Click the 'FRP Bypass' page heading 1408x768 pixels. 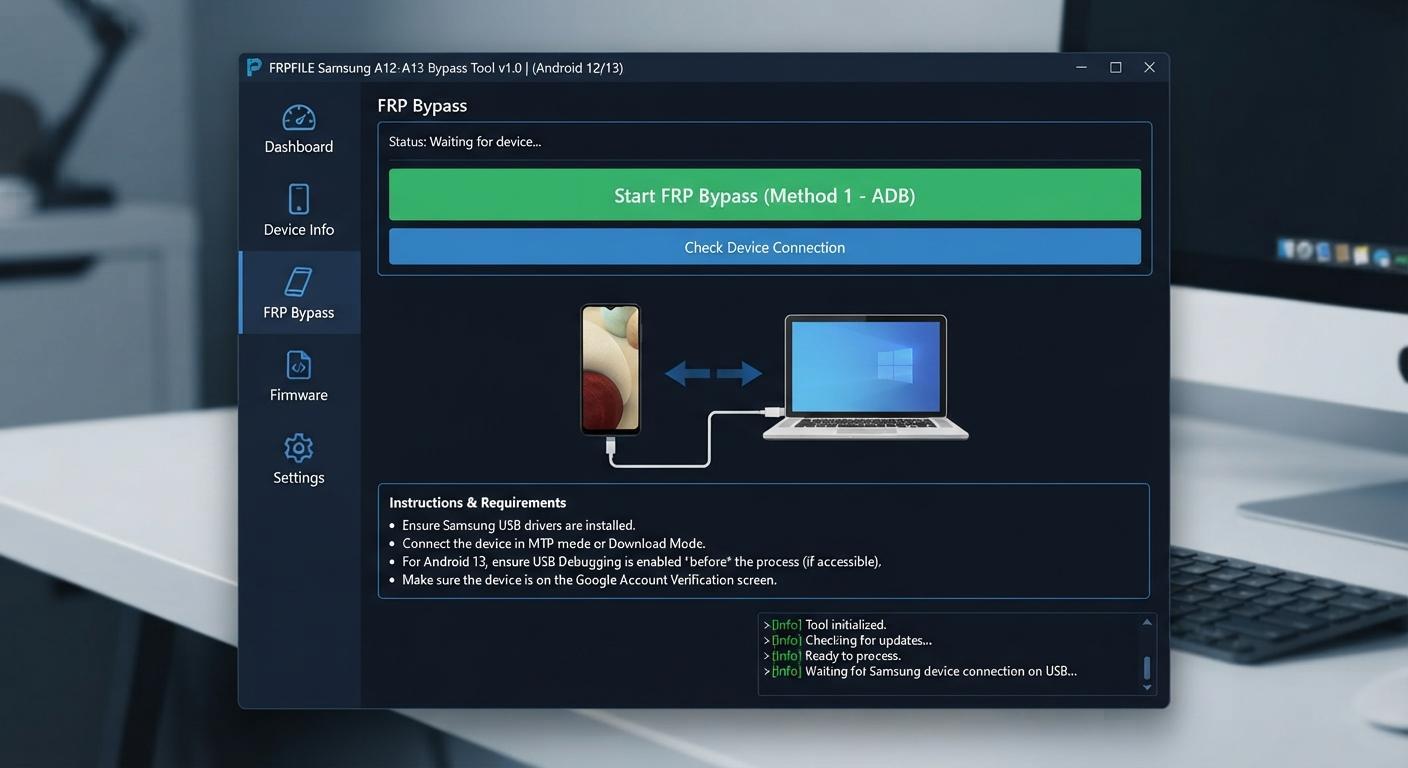point(422,105)
